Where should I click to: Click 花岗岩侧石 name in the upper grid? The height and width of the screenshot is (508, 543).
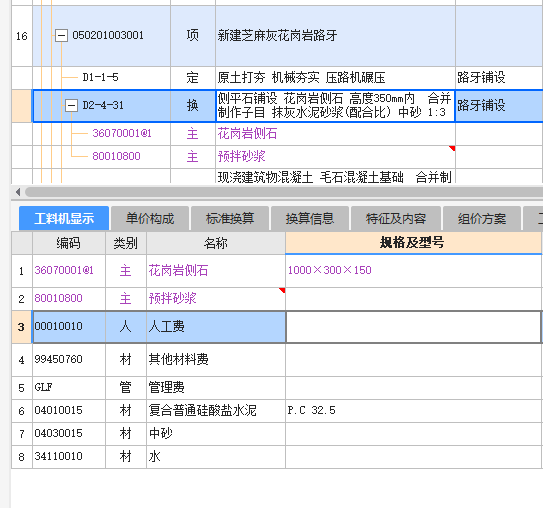pyautogui.click(x=247, y=134)
